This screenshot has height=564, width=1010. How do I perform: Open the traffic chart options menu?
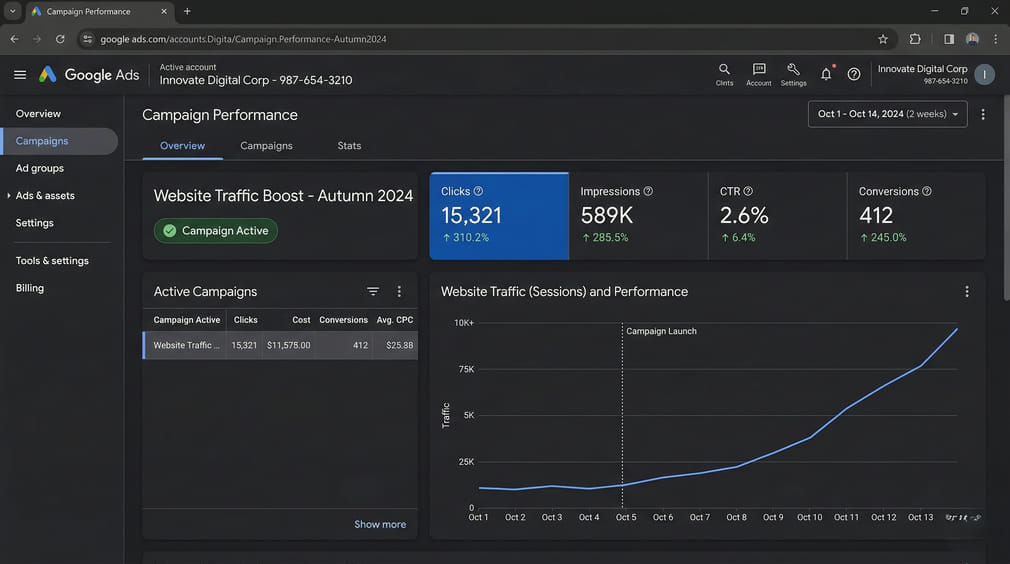tap(967, 292)
